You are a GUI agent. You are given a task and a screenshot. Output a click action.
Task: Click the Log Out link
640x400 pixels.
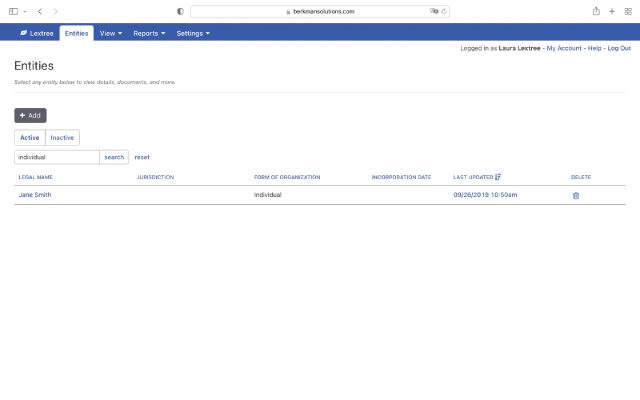[x=619, y=48]
